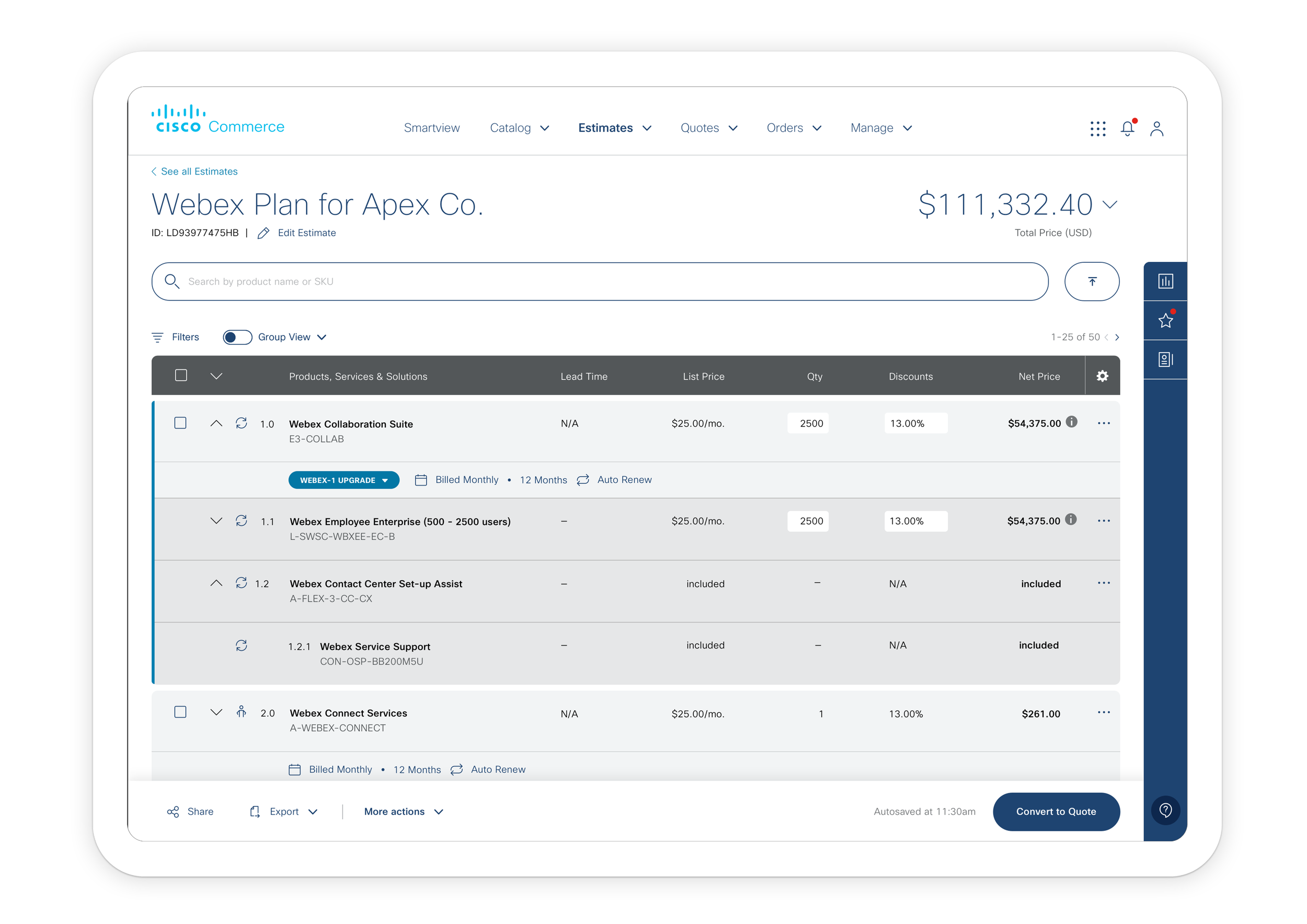This screenshot has height=924, width=1307.
Task: Toggle the Group View switch
Action: 237,338
